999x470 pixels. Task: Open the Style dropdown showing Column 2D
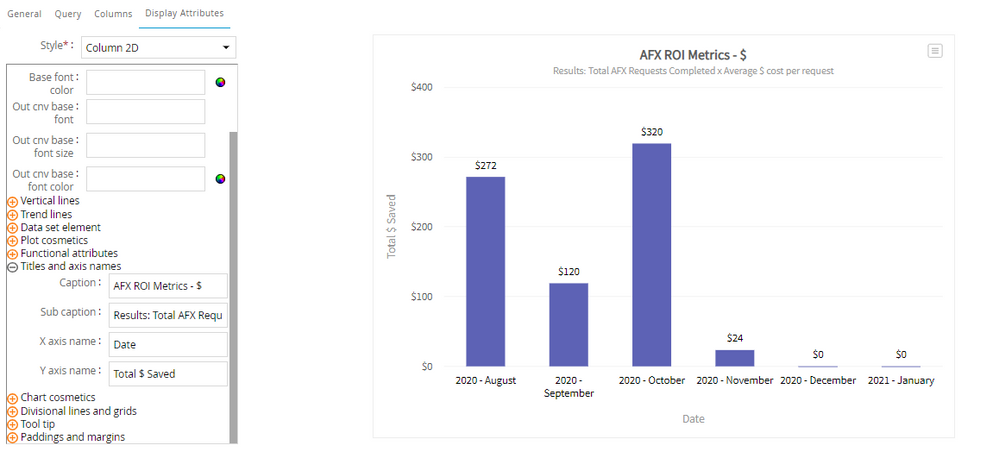tap(158, 47)
